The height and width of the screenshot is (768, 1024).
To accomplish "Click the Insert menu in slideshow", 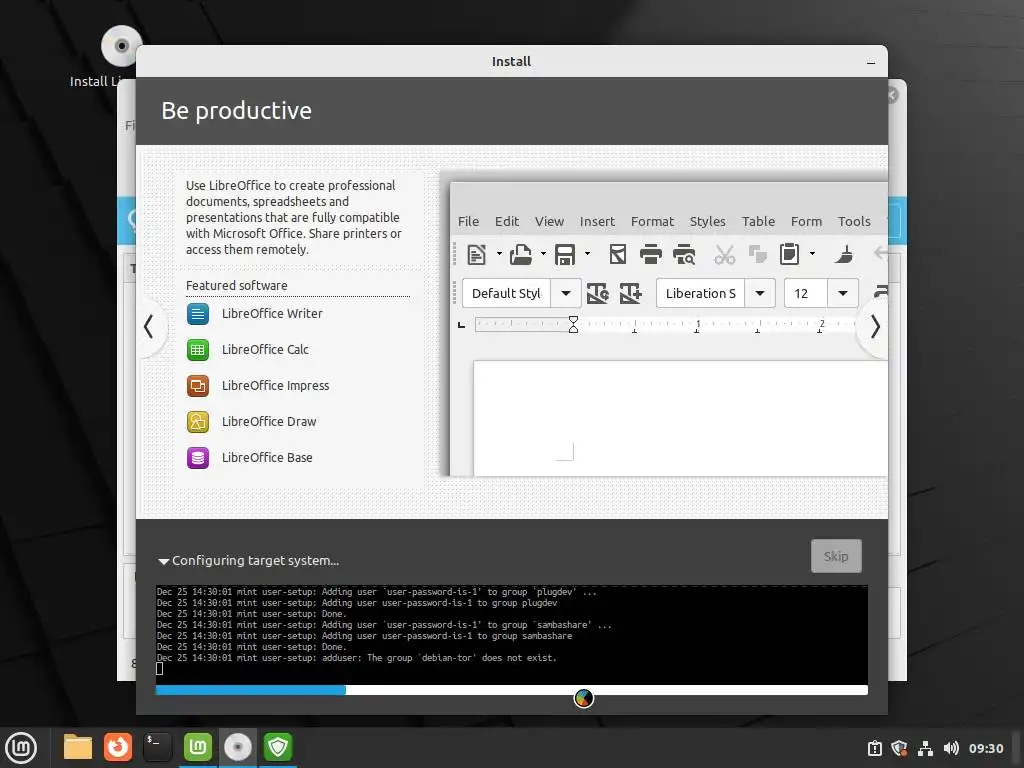I will coord(598,221).
